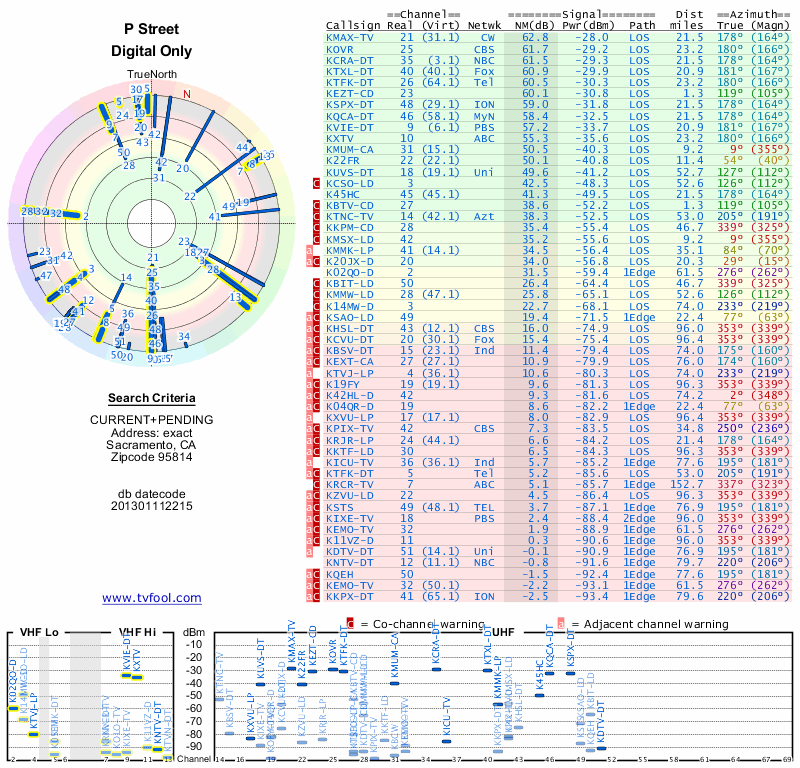Click KQEH callsign in the table
Viewport: 800px width, 768px height.
340,574
